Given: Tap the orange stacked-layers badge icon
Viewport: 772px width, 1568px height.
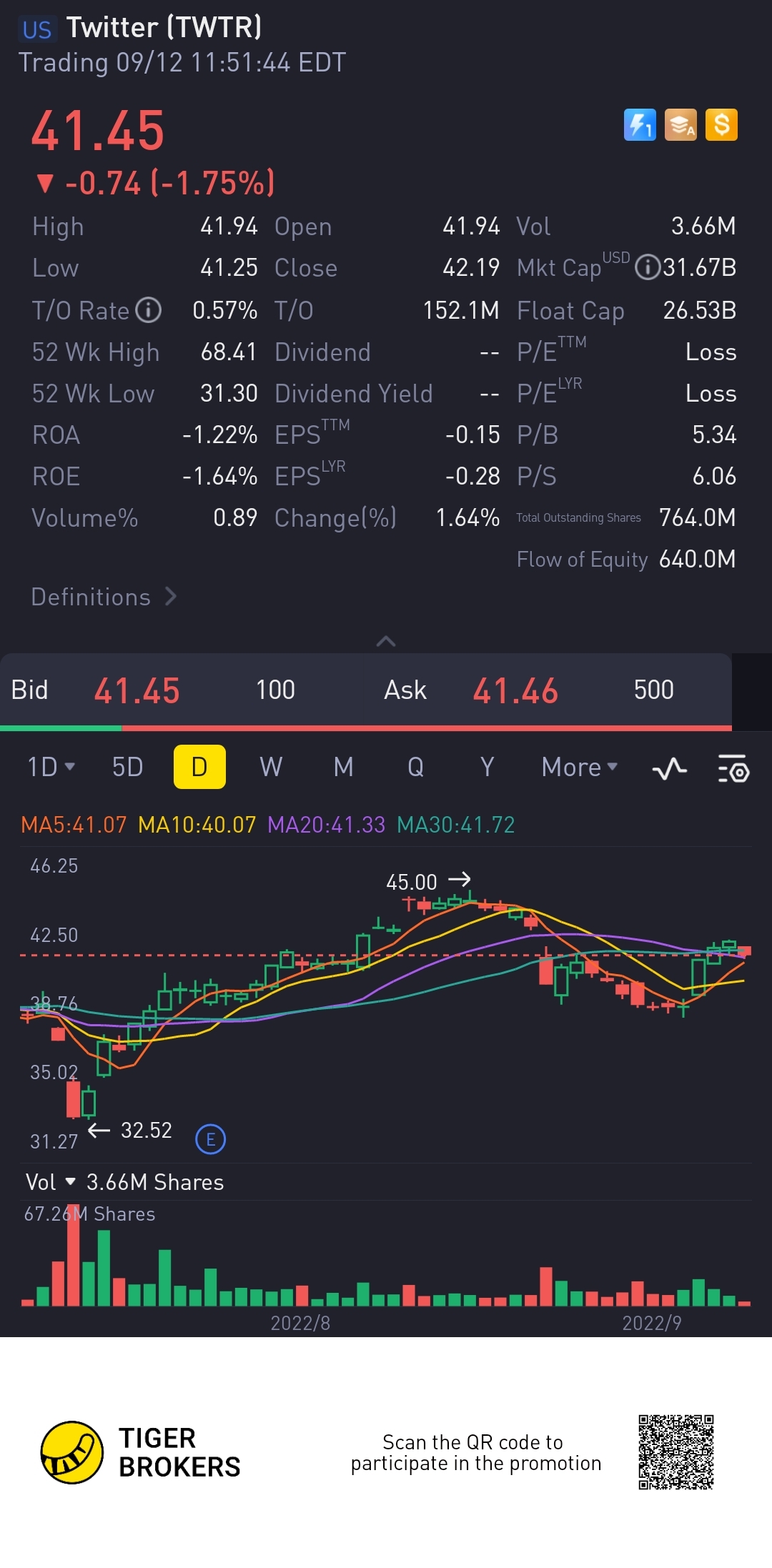Looking at the screenshot, I should pyautogui.click(x=681, y=125).
